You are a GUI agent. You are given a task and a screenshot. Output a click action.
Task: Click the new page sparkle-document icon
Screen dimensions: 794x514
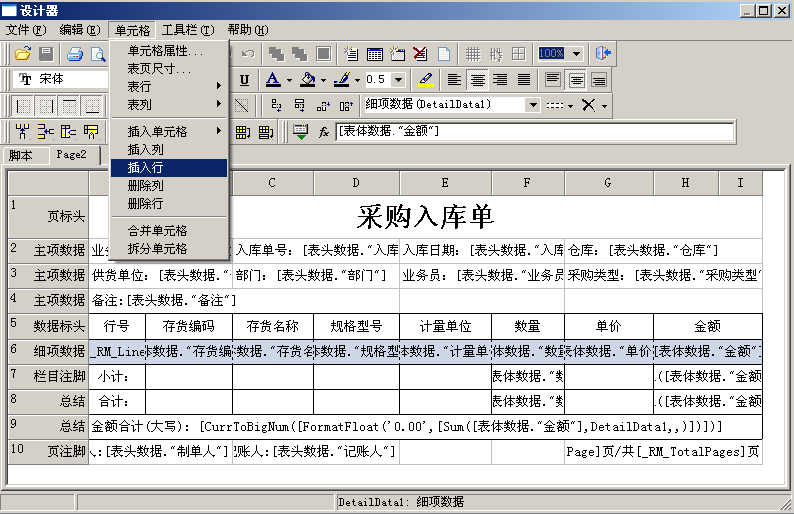(x=350, y=54)
